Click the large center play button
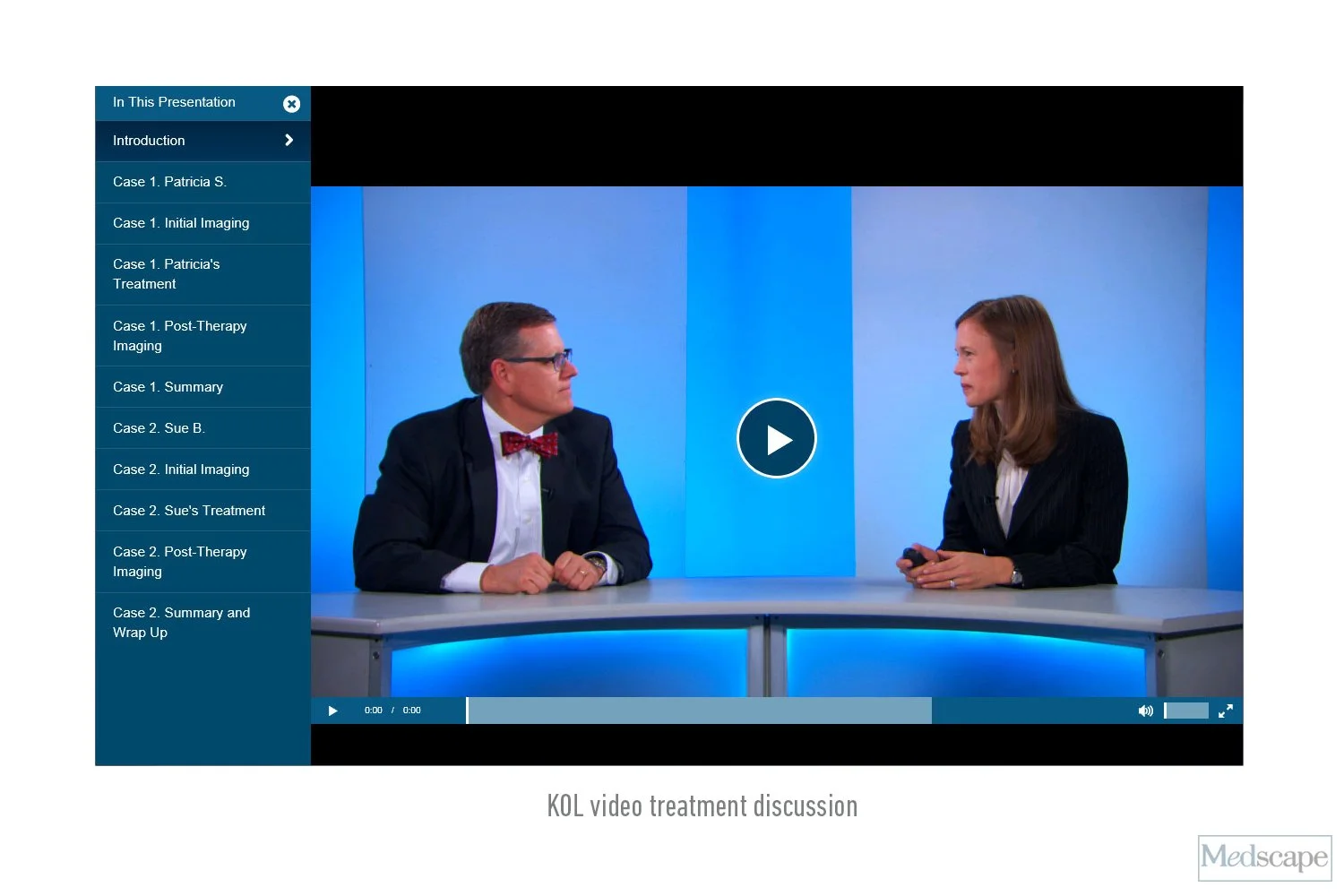Screen dimensions: 1344x896 pyautogui.click(x=777, y=438)
